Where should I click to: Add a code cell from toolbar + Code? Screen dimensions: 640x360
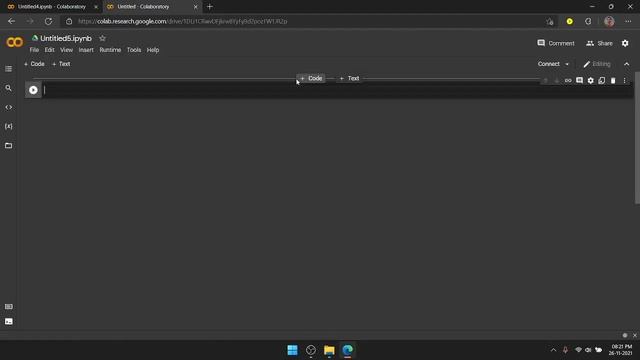point(34,64)
